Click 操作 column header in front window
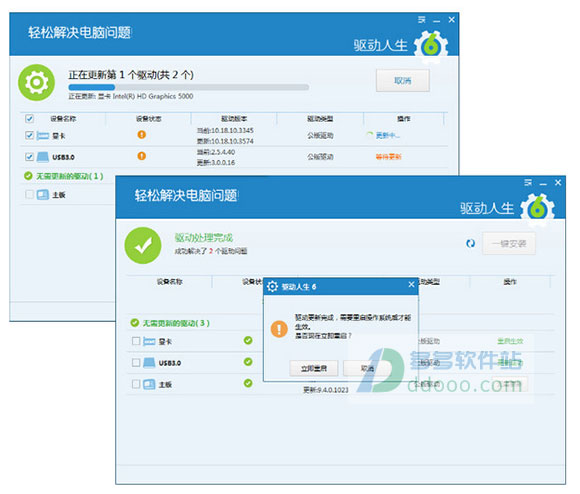The height and width of the screenshot is (494, 580). click(510, 282)
